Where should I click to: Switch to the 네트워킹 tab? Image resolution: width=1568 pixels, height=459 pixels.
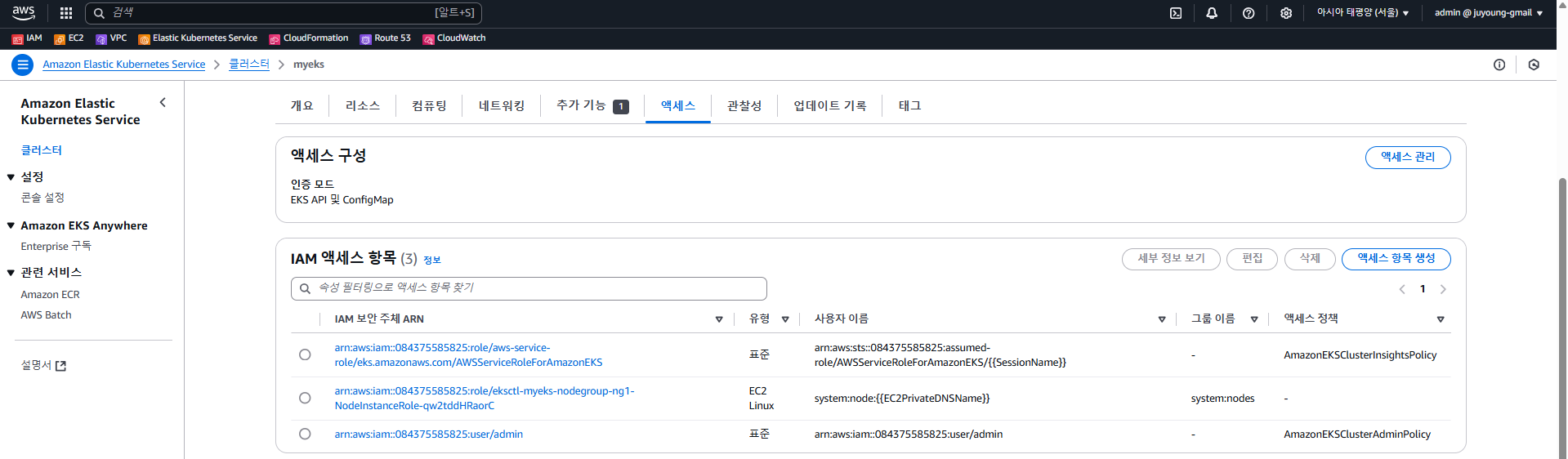pyautogui.click(x=502, y=106)
